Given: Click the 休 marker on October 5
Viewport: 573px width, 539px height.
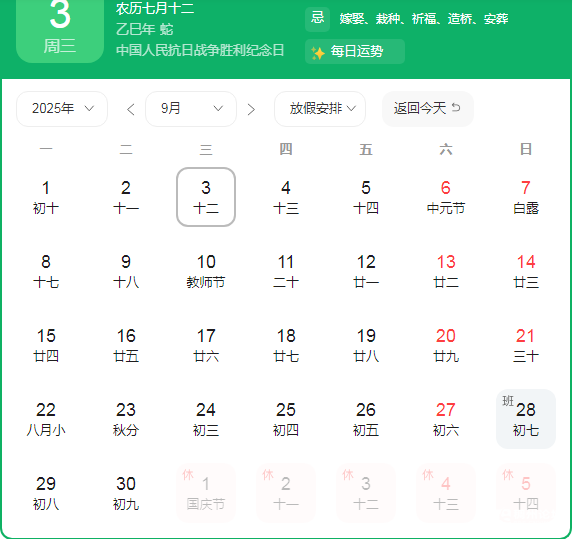Looking at the screenshot, I should point(508,475).
